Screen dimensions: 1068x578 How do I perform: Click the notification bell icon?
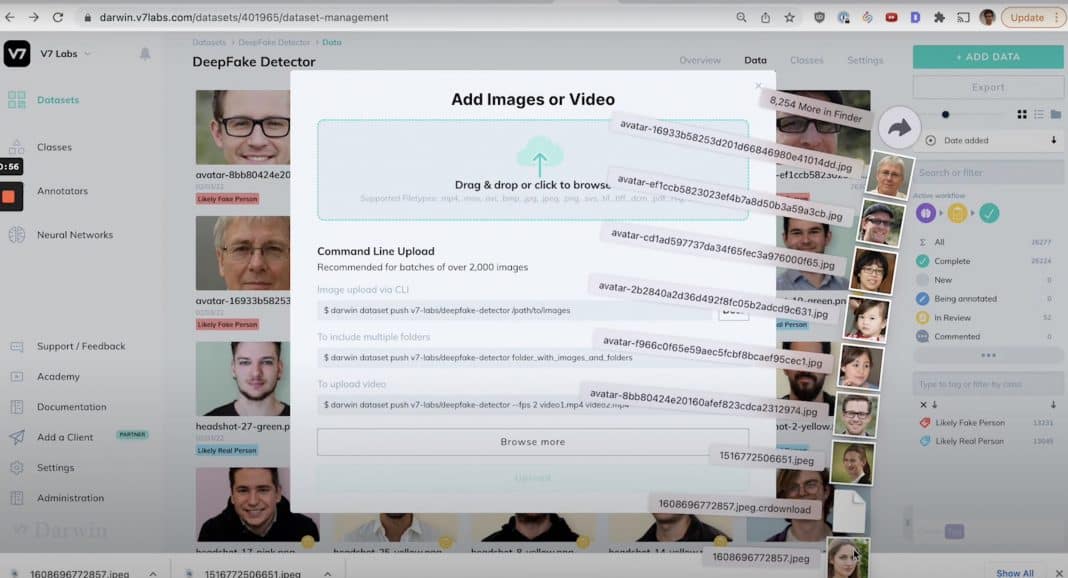(x=145, y=54)
